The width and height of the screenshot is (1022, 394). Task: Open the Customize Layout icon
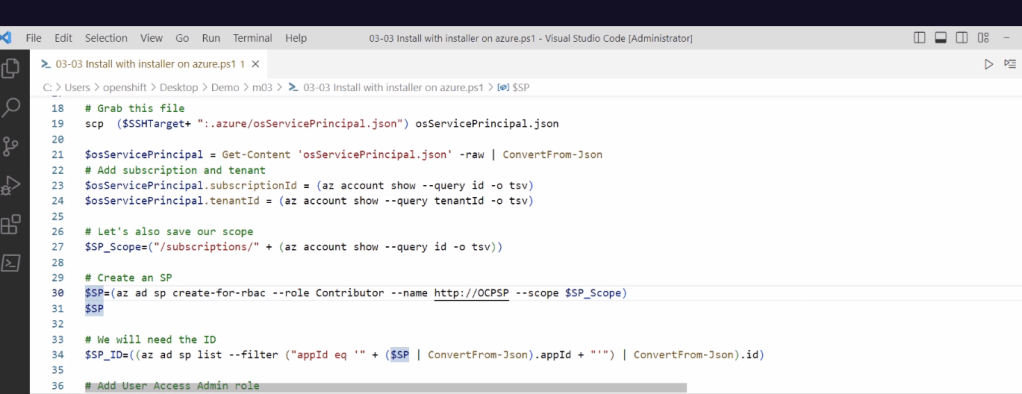pyautogui.click(x=983, y=38)
